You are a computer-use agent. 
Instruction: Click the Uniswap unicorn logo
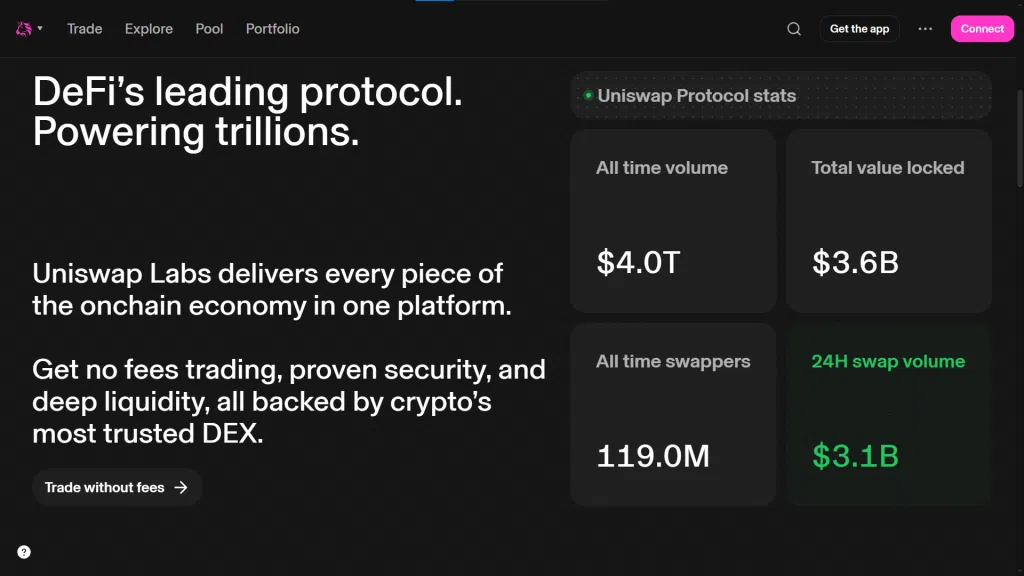(x=24, y=29)
